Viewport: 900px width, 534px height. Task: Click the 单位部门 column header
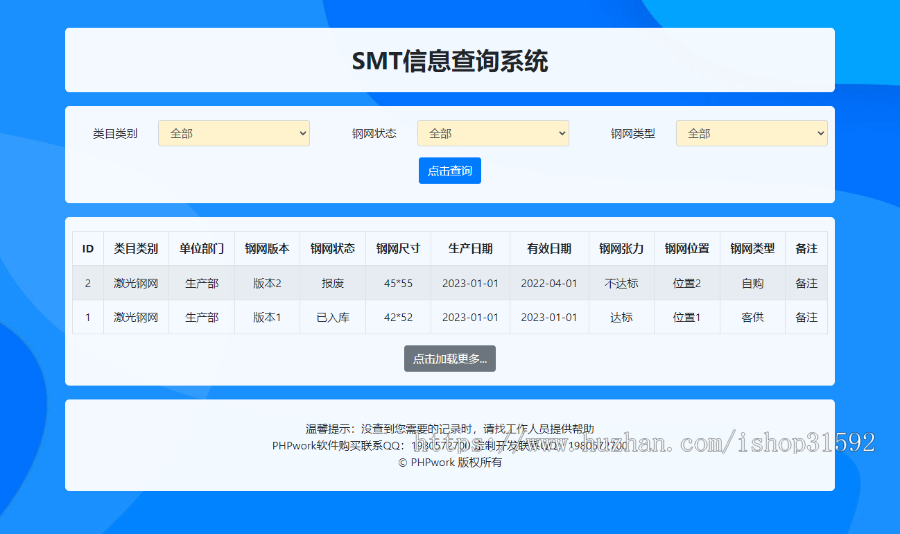coord(201,249)
